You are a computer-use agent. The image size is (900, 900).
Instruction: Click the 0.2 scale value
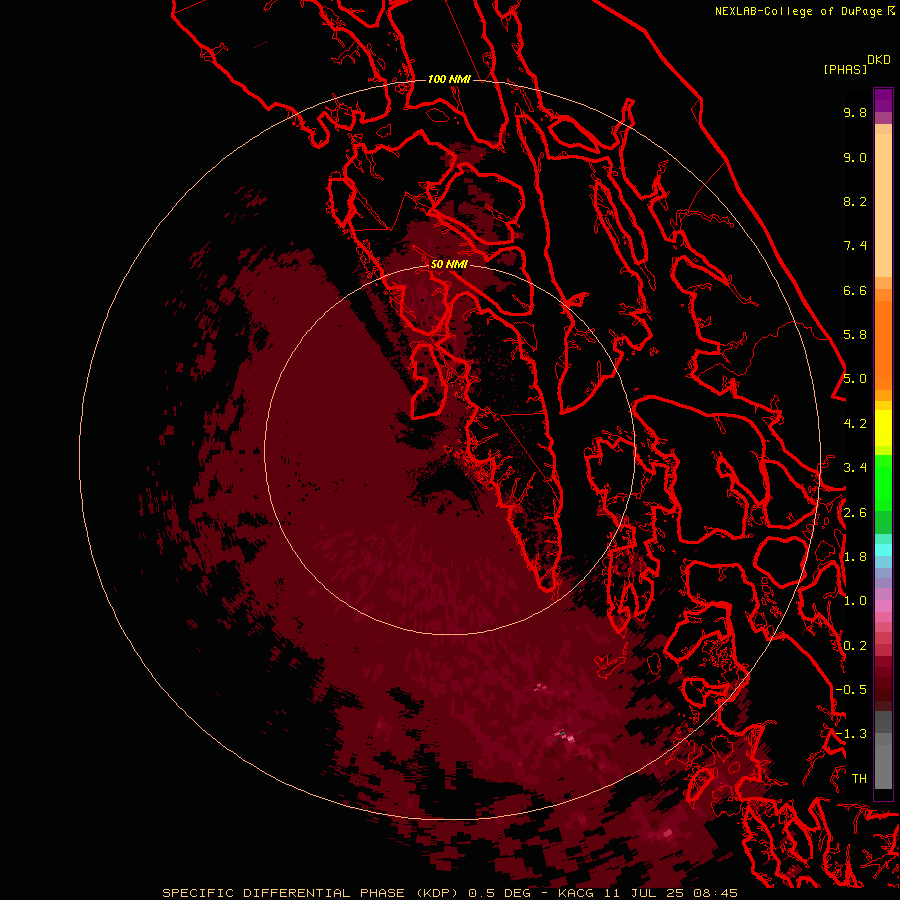(x=855, y=646)
